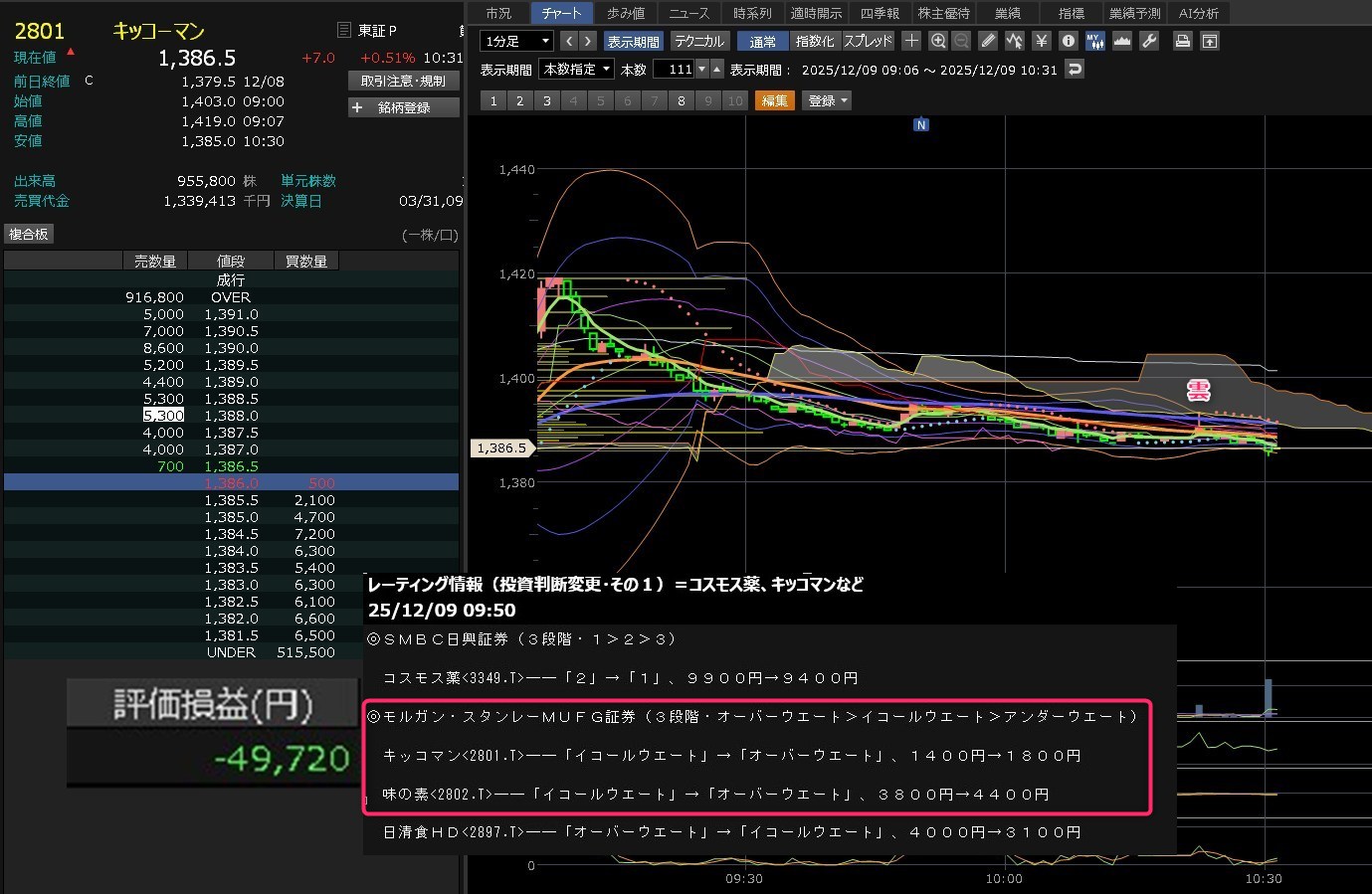Click the orange 編集 button
The image size is (1372, 894).
774,100
